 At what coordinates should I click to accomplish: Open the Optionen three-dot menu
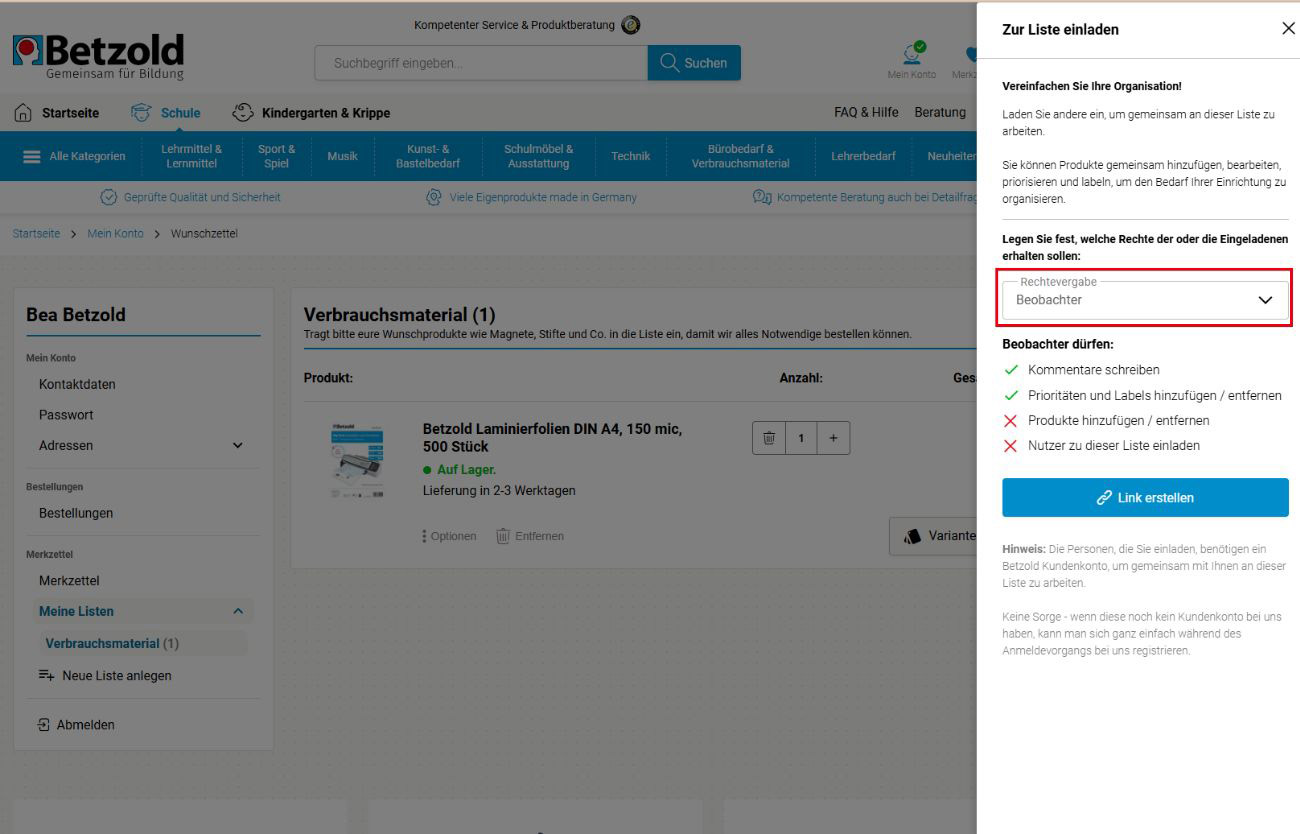point(449,536)
